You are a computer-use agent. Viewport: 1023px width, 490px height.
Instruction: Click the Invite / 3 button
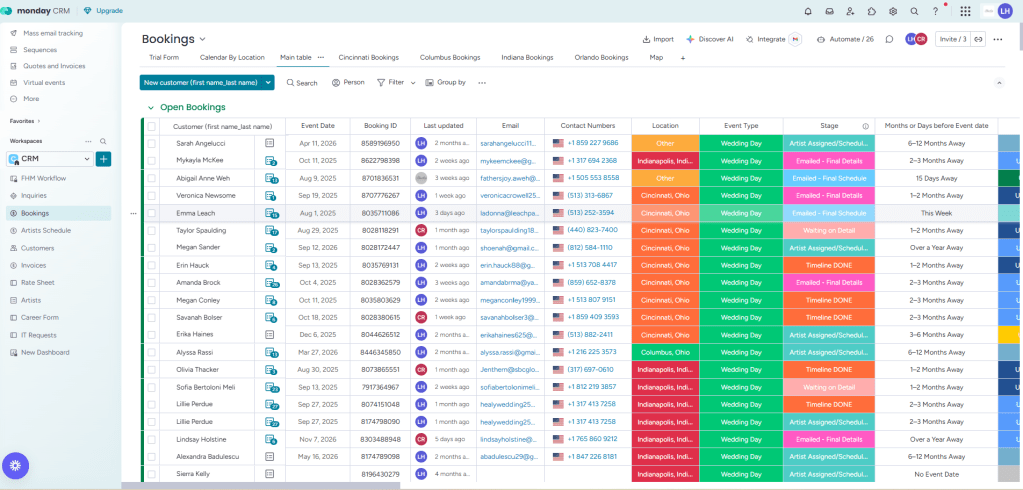[952, 39]
